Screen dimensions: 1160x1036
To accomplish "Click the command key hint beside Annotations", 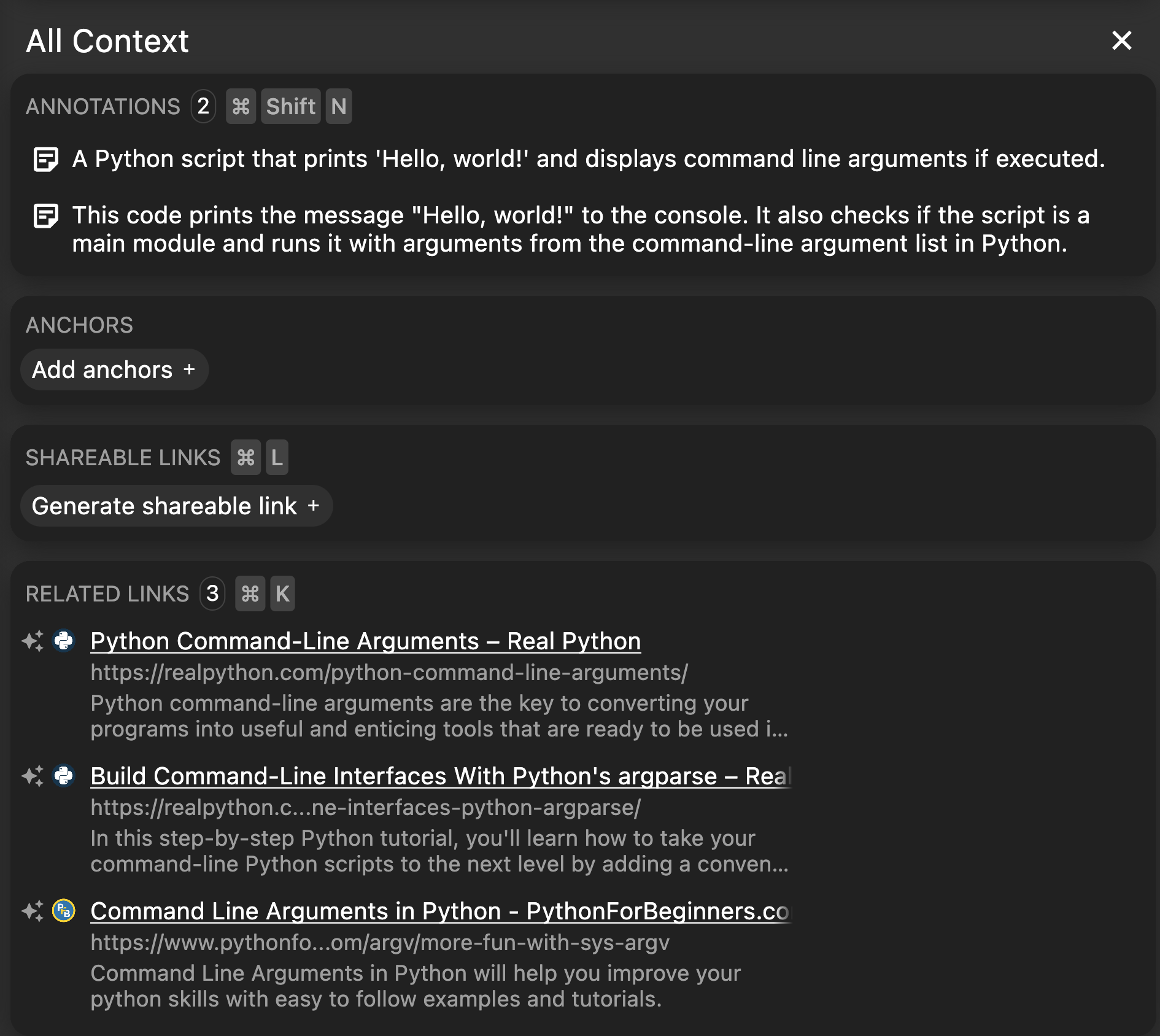I will 241,106.
